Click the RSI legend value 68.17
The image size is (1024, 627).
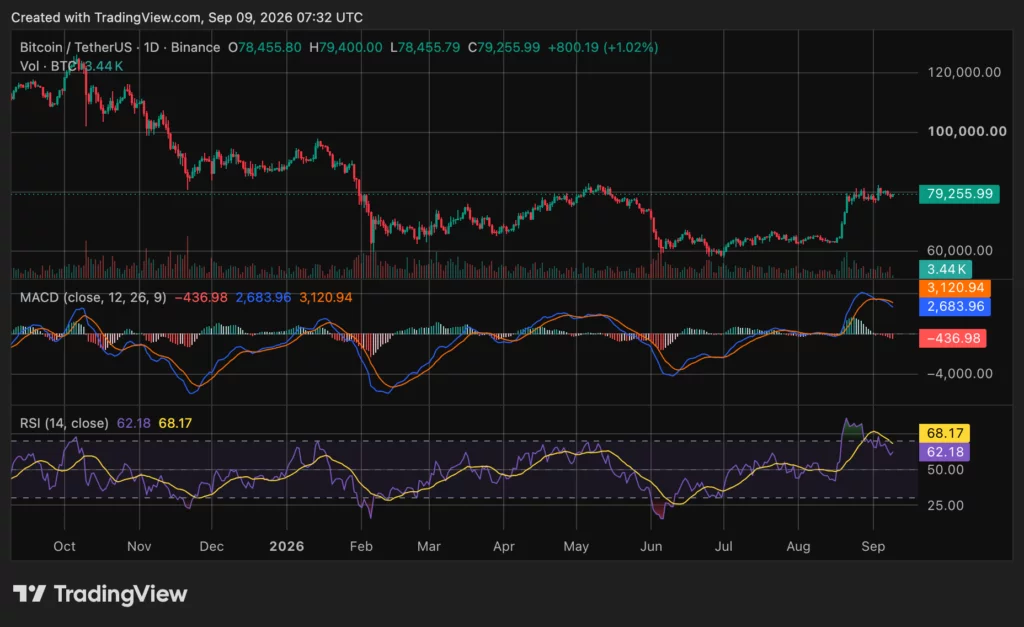point(175,423)
